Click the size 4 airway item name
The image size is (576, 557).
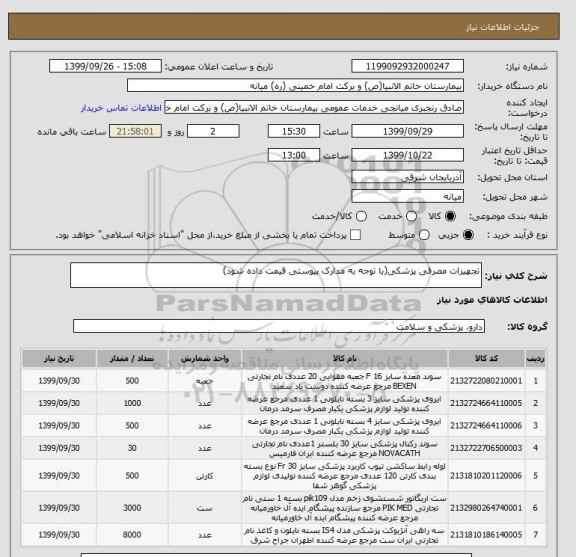[345, 426]
